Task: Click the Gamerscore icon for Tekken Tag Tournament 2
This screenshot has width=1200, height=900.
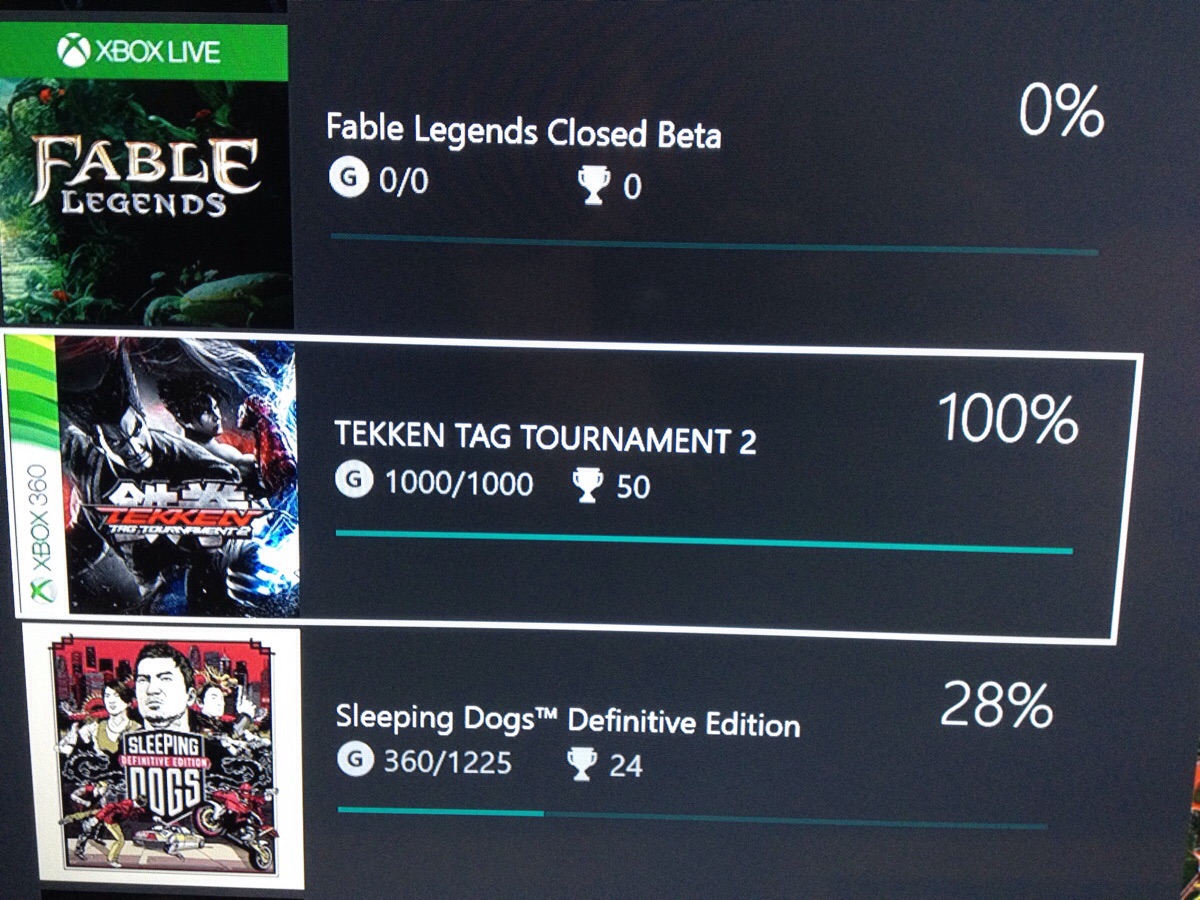Action: pyautogui.click(x=352, y=482)
